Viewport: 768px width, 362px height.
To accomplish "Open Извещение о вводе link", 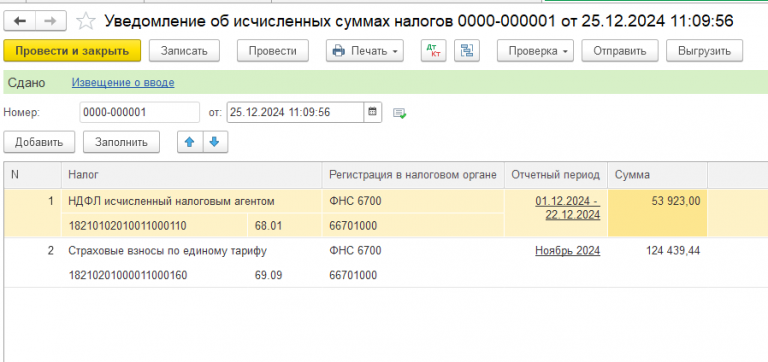I will pyautogui.click(x=123, y=83).
